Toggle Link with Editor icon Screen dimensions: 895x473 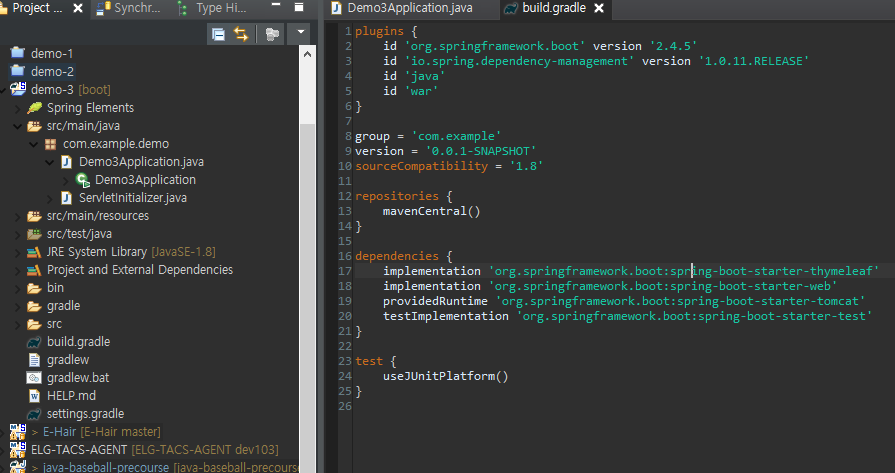pos(241,34)
